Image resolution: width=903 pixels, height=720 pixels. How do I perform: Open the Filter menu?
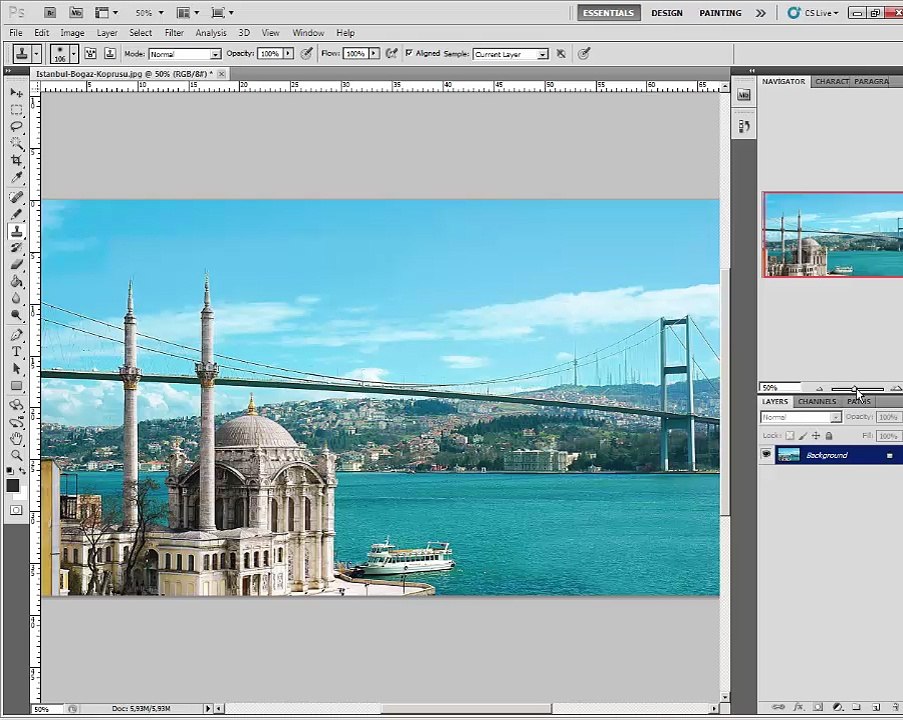pos(174,33)
